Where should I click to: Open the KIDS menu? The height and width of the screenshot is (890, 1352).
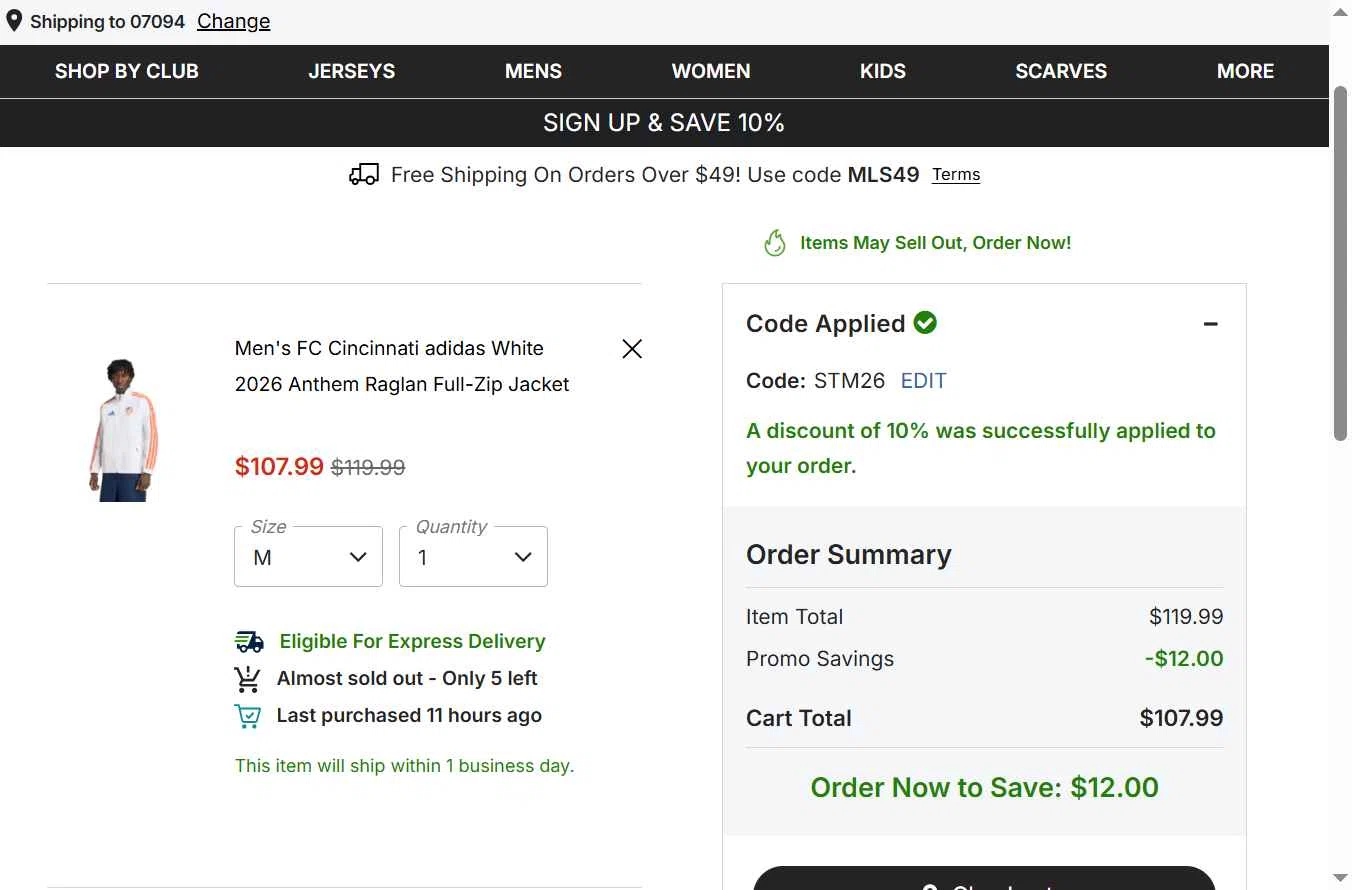(x=883, y=71)
